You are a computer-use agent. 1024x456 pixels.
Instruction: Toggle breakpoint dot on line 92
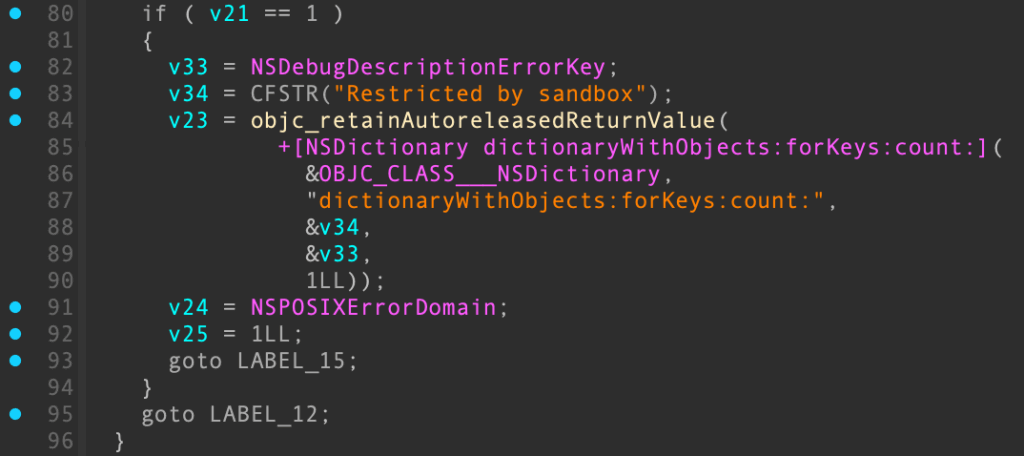point(16,333)
